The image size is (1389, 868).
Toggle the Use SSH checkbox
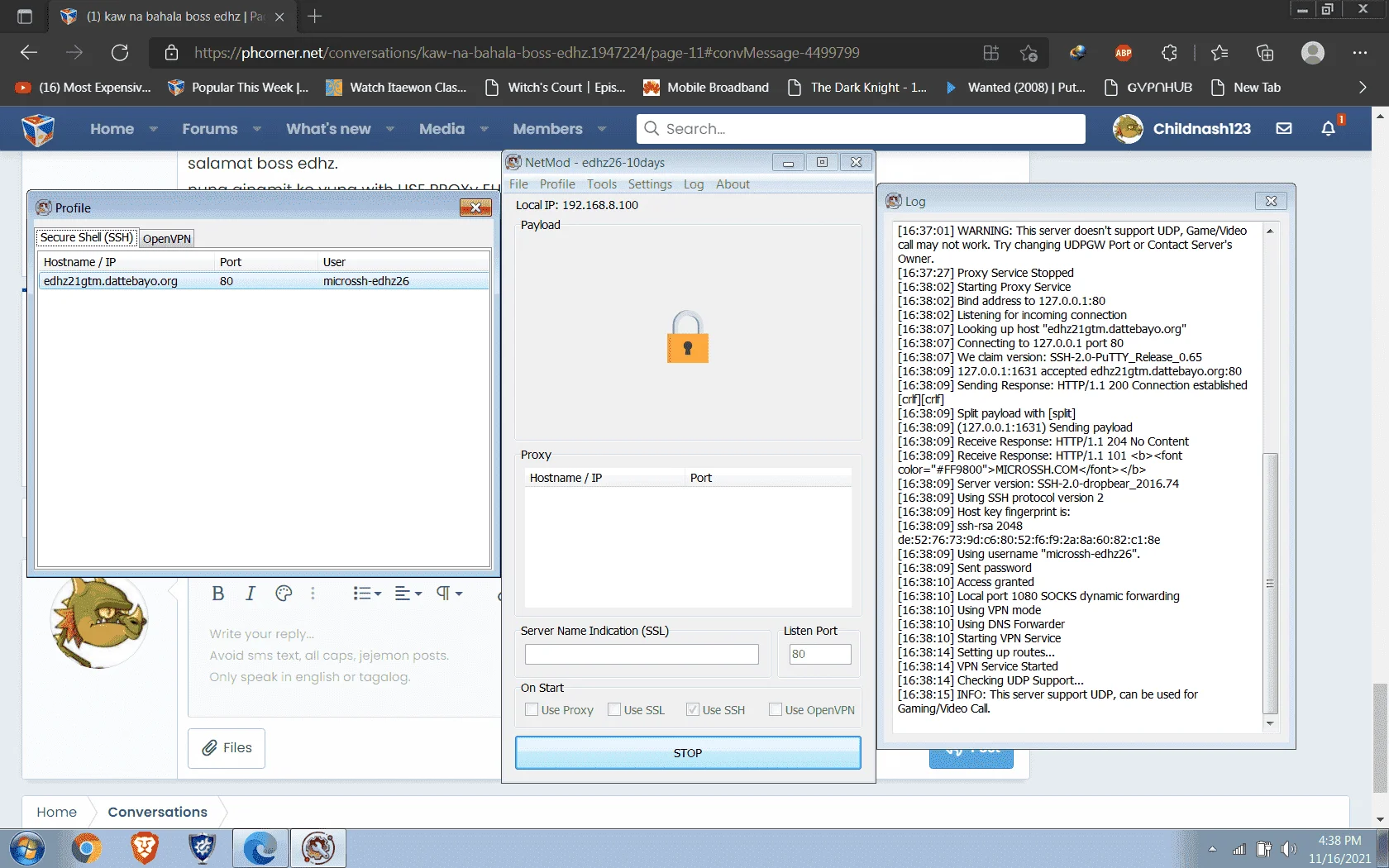[x=693, y=709]
